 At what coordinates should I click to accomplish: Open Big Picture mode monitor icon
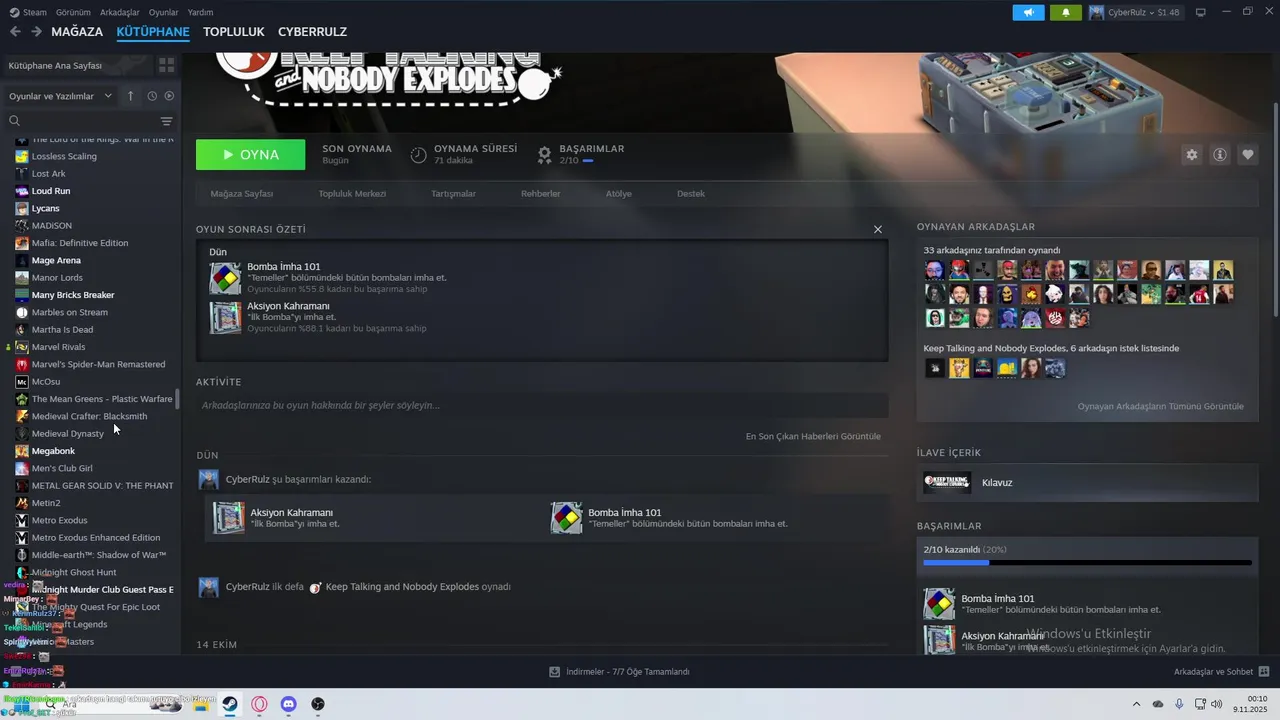tap(1201, 13)
